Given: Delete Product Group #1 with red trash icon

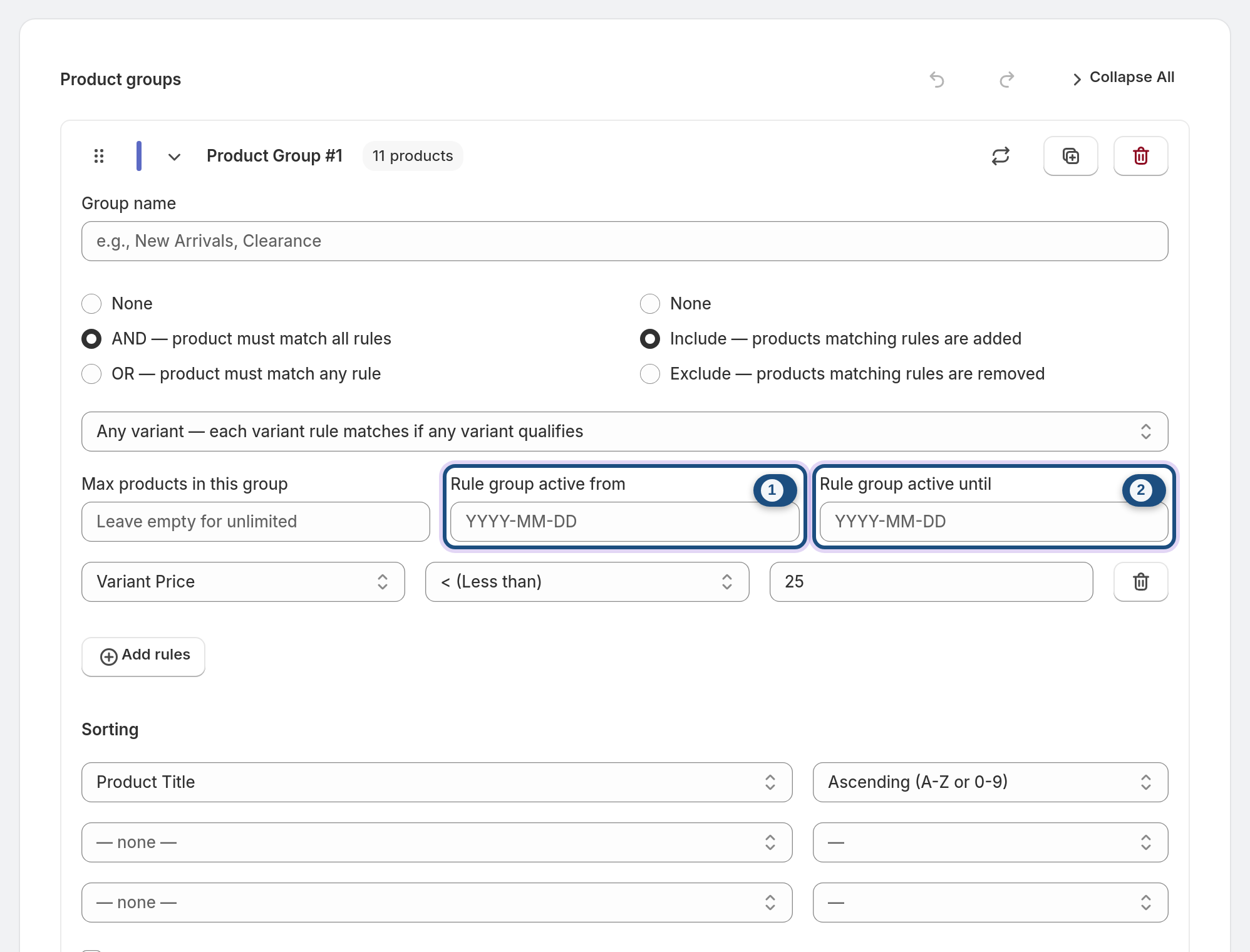Looking at the screenshot, I should click(1141, 156).
